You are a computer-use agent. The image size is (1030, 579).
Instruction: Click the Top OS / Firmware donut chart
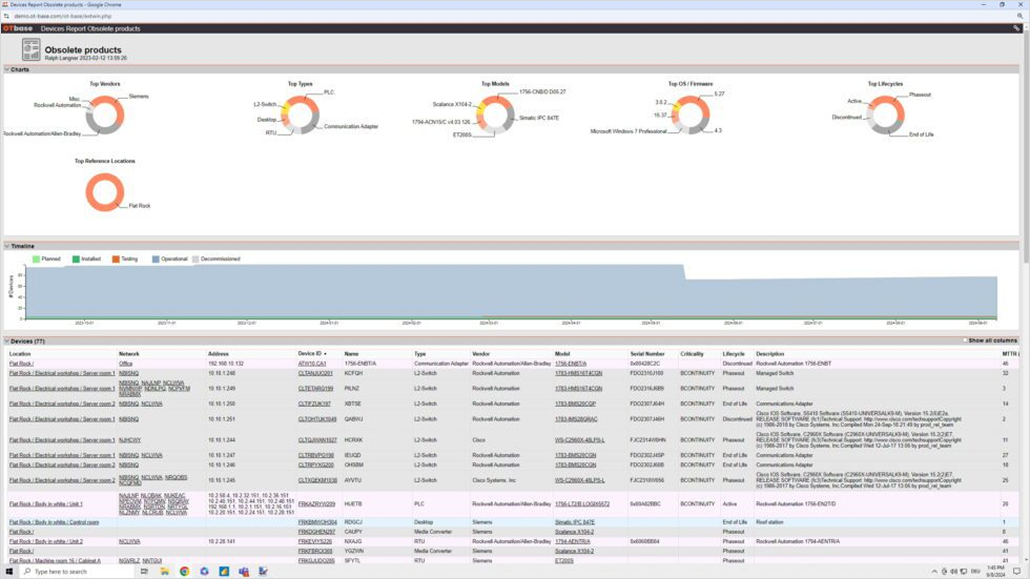[690, 115]
